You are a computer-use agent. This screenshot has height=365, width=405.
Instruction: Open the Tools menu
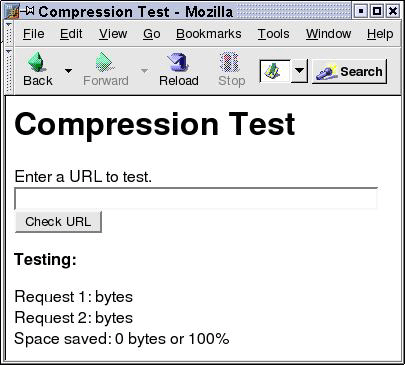coord(273,34)
